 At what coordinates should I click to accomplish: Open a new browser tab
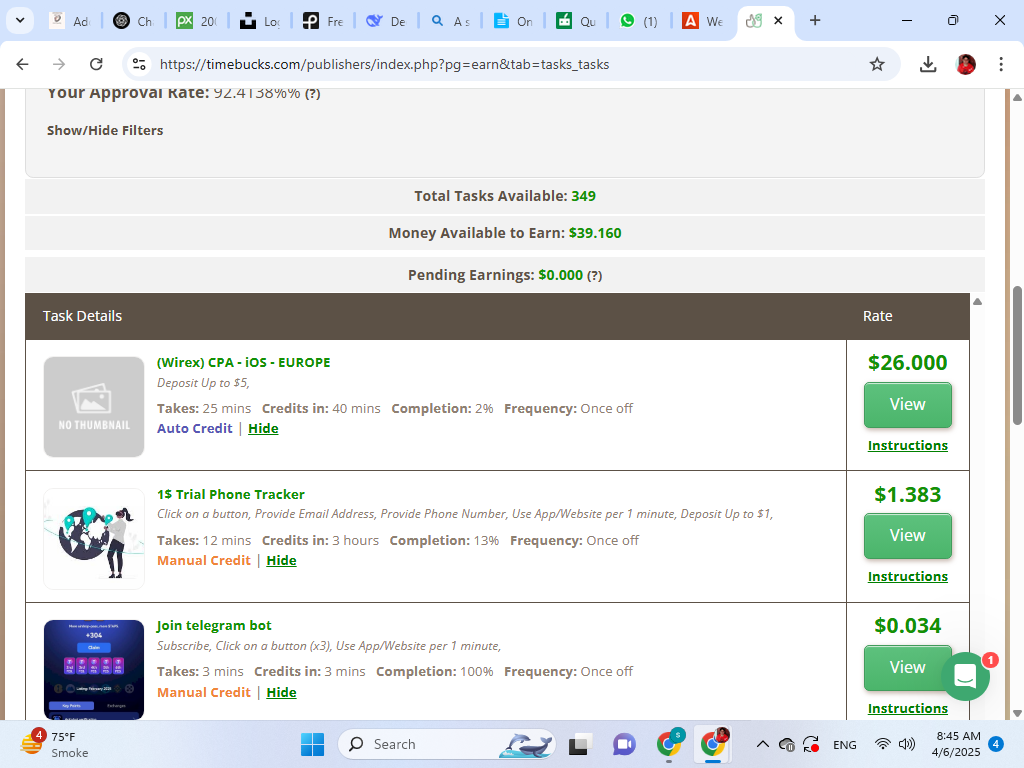(815, 20)
